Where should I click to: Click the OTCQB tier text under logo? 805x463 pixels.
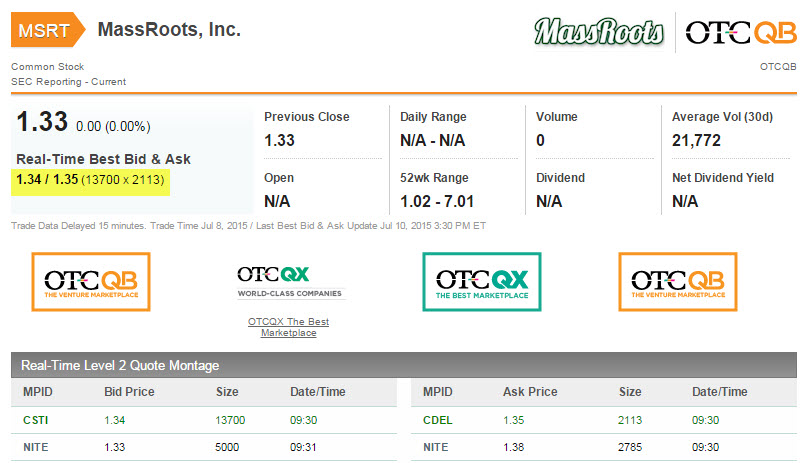[778, 67]
